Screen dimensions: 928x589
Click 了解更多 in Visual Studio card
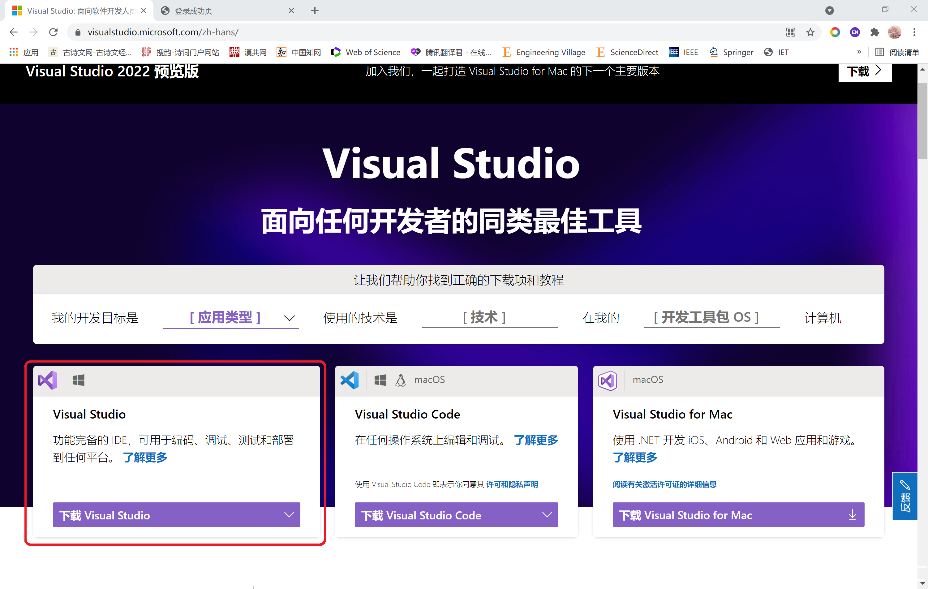pos(145,458)
